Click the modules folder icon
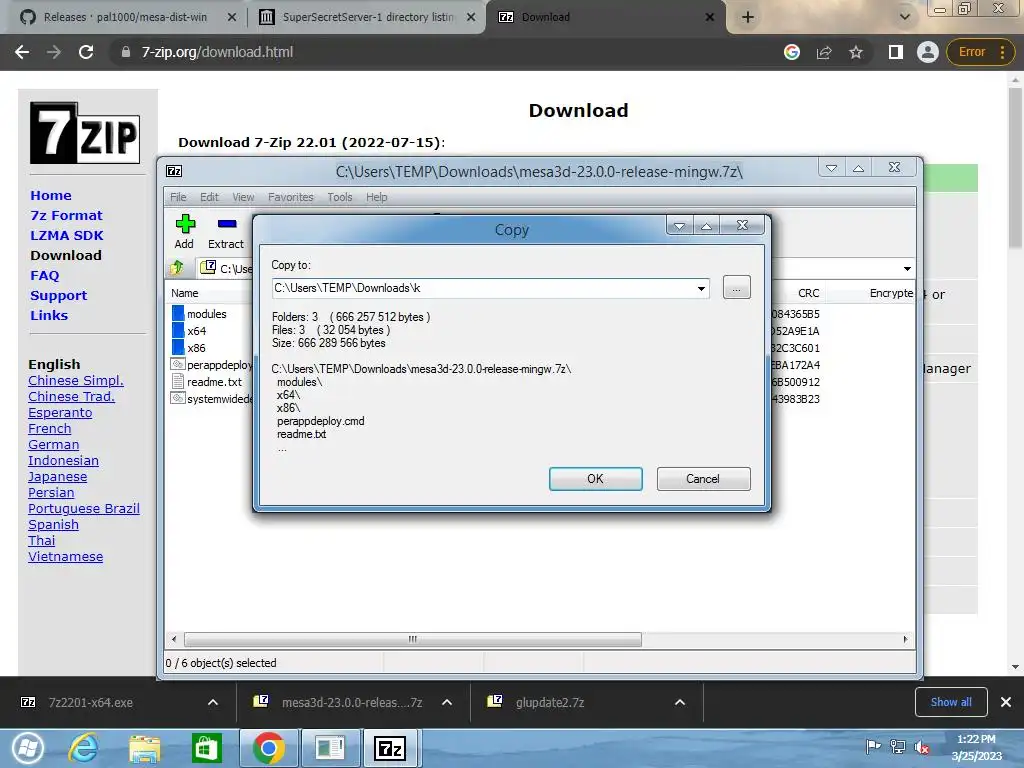 [x=178, y=313]
